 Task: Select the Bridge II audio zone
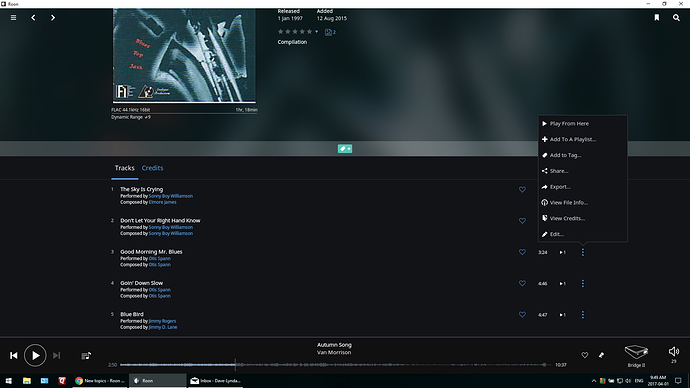pos(636,356)
